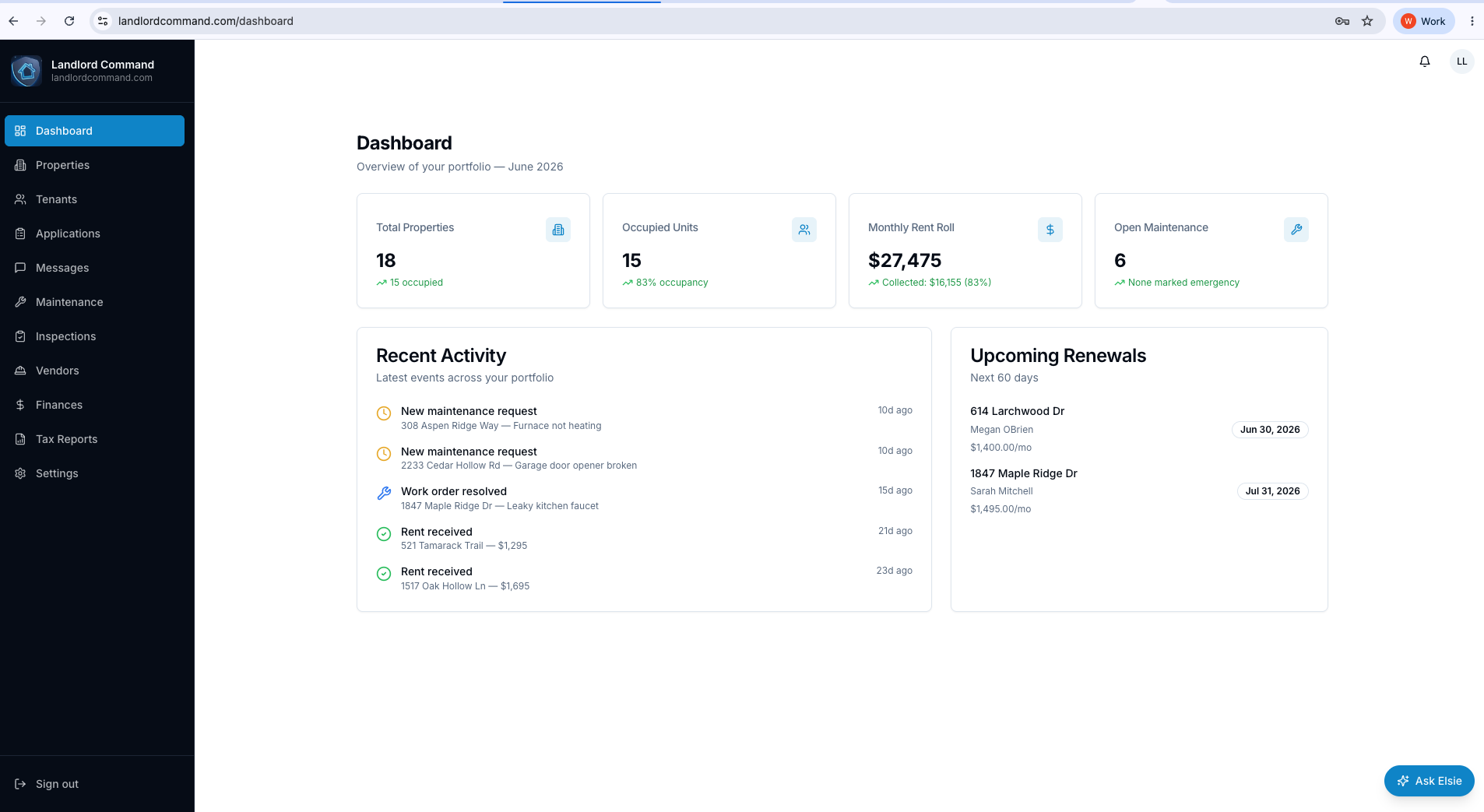View site information icon in address bar
The width and height of the screenshot is (1484, 812).
[x=103, y=21]
